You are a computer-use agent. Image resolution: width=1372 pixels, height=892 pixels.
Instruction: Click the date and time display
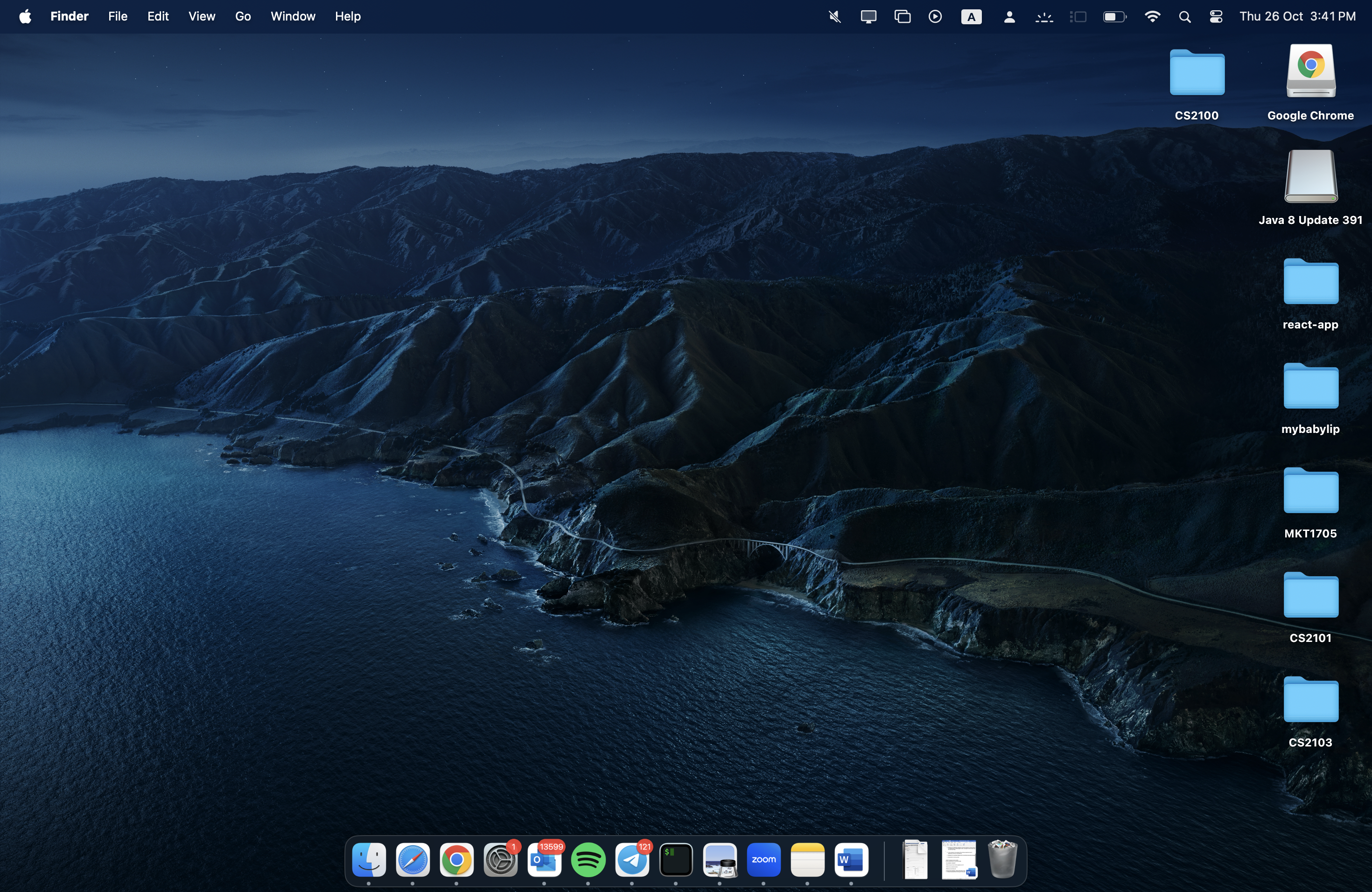[1297, 17]
